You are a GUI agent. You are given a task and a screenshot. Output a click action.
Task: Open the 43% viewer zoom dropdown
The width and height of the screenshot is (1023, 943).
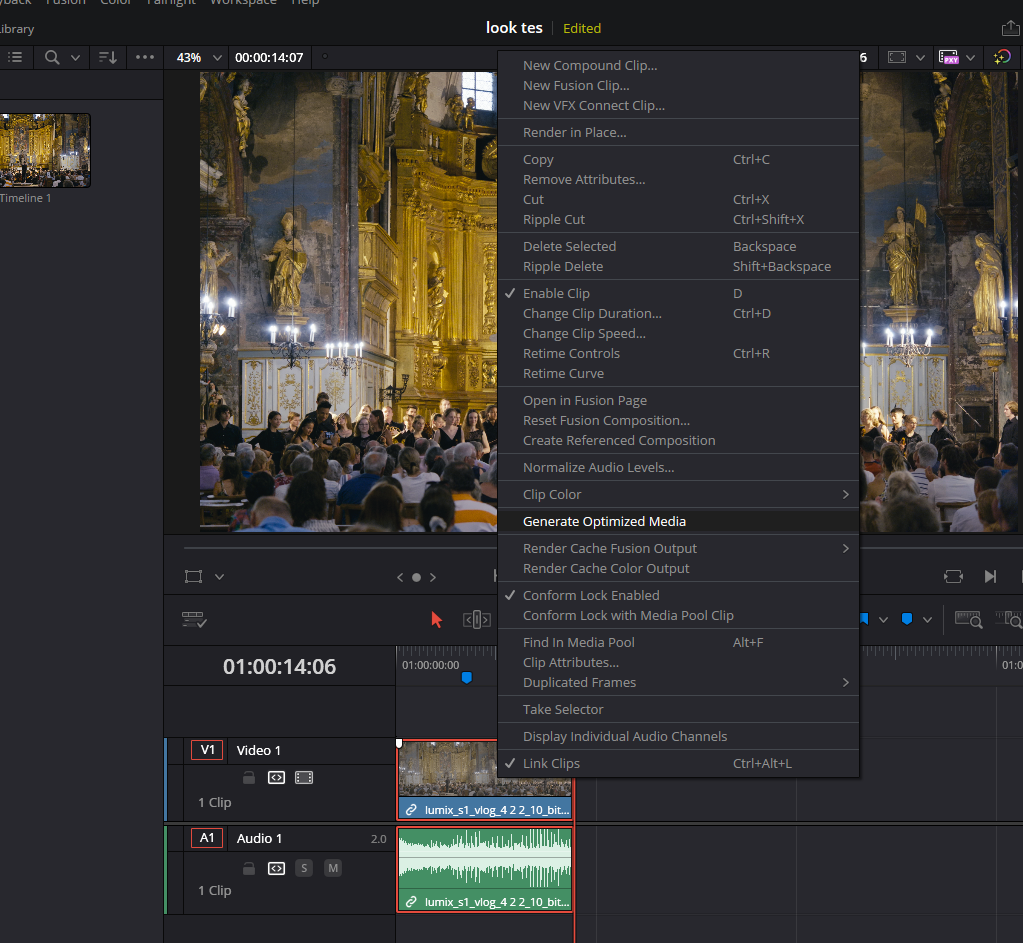click(200, 57)
